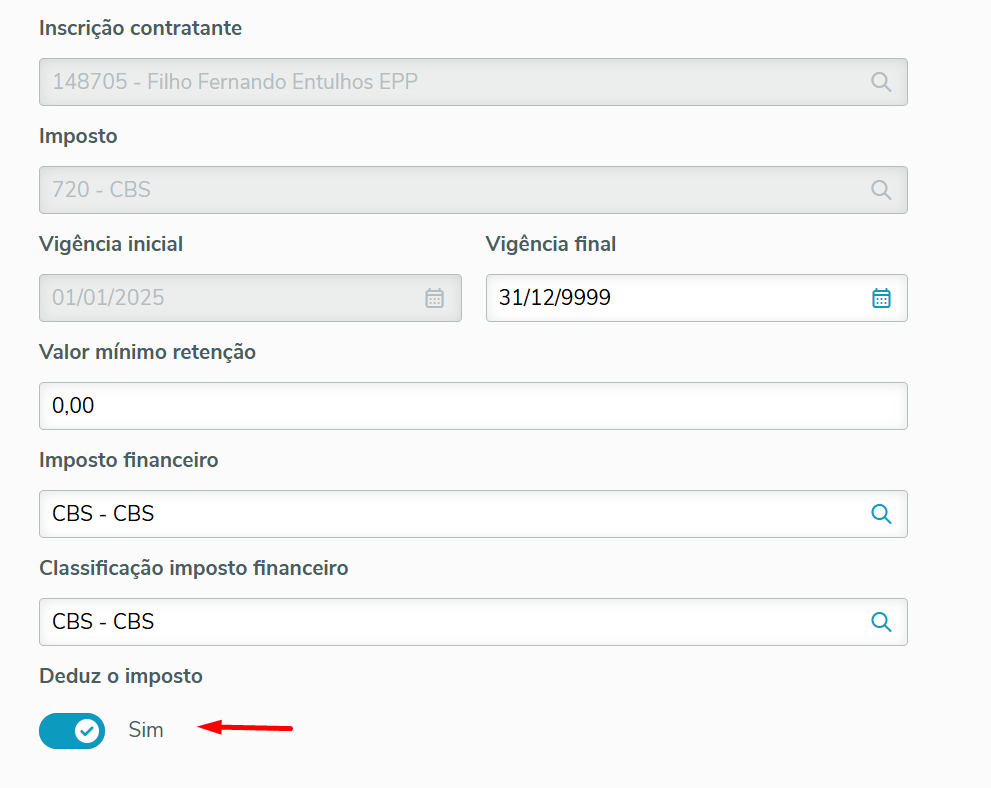Click into the Imposto financeiro text box
Image resolution: width=991 pixels, height=788 pixels.
point(450,514)
